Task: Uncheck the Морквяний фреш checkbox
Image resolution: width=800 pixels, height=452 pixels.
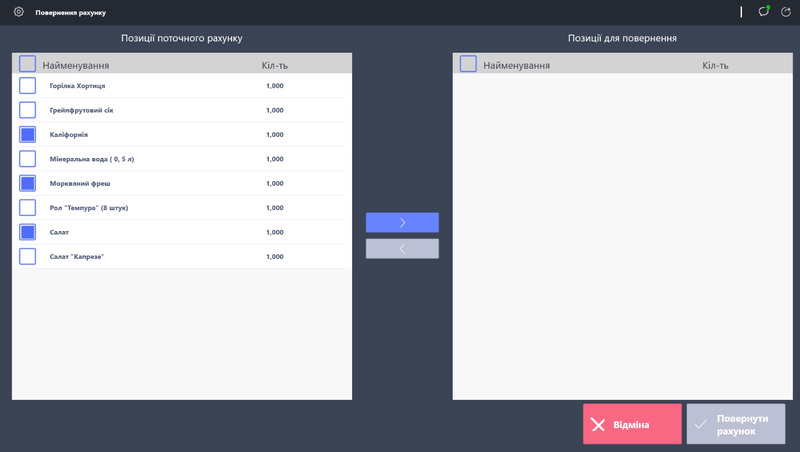Action: coord(28,183)
